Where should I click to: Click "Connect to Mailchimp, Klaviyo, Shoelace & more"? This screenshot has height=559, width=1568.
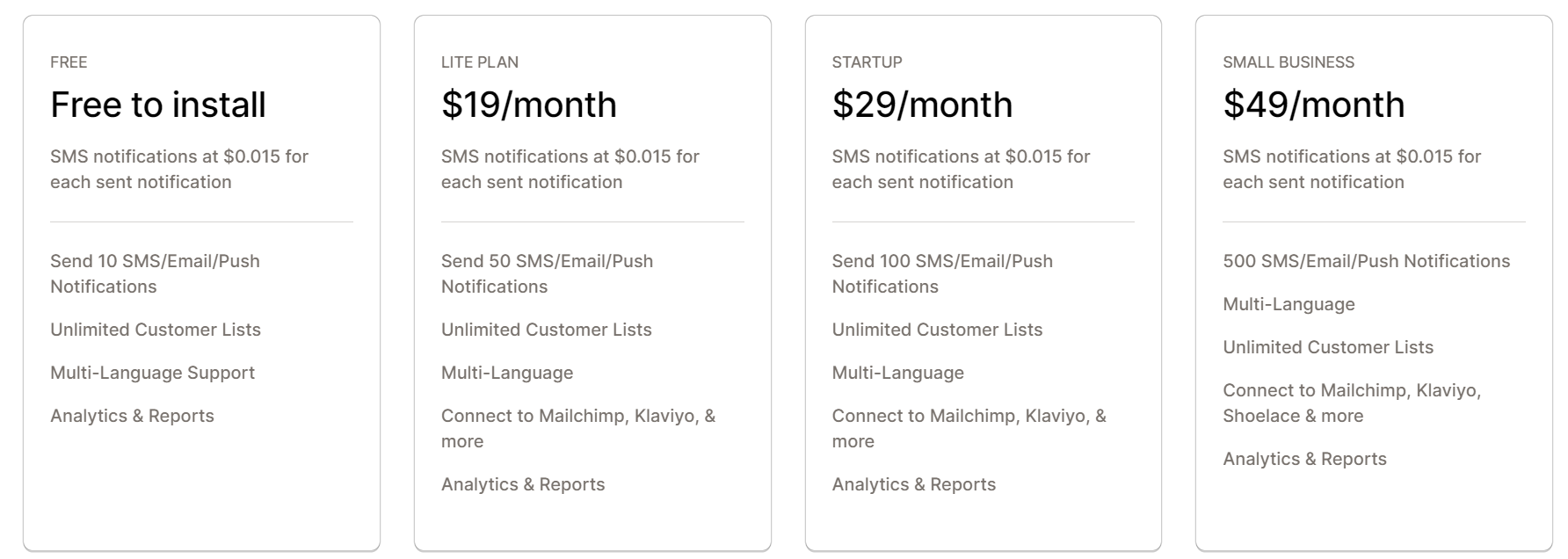1352,403
